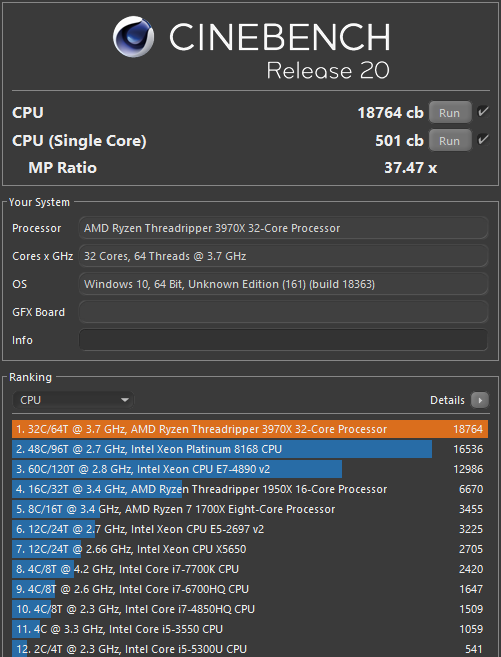Viewport: 501px width, 657px height.
Task: Click the OS Windows 10 field
Action: [x=283, y=284]
